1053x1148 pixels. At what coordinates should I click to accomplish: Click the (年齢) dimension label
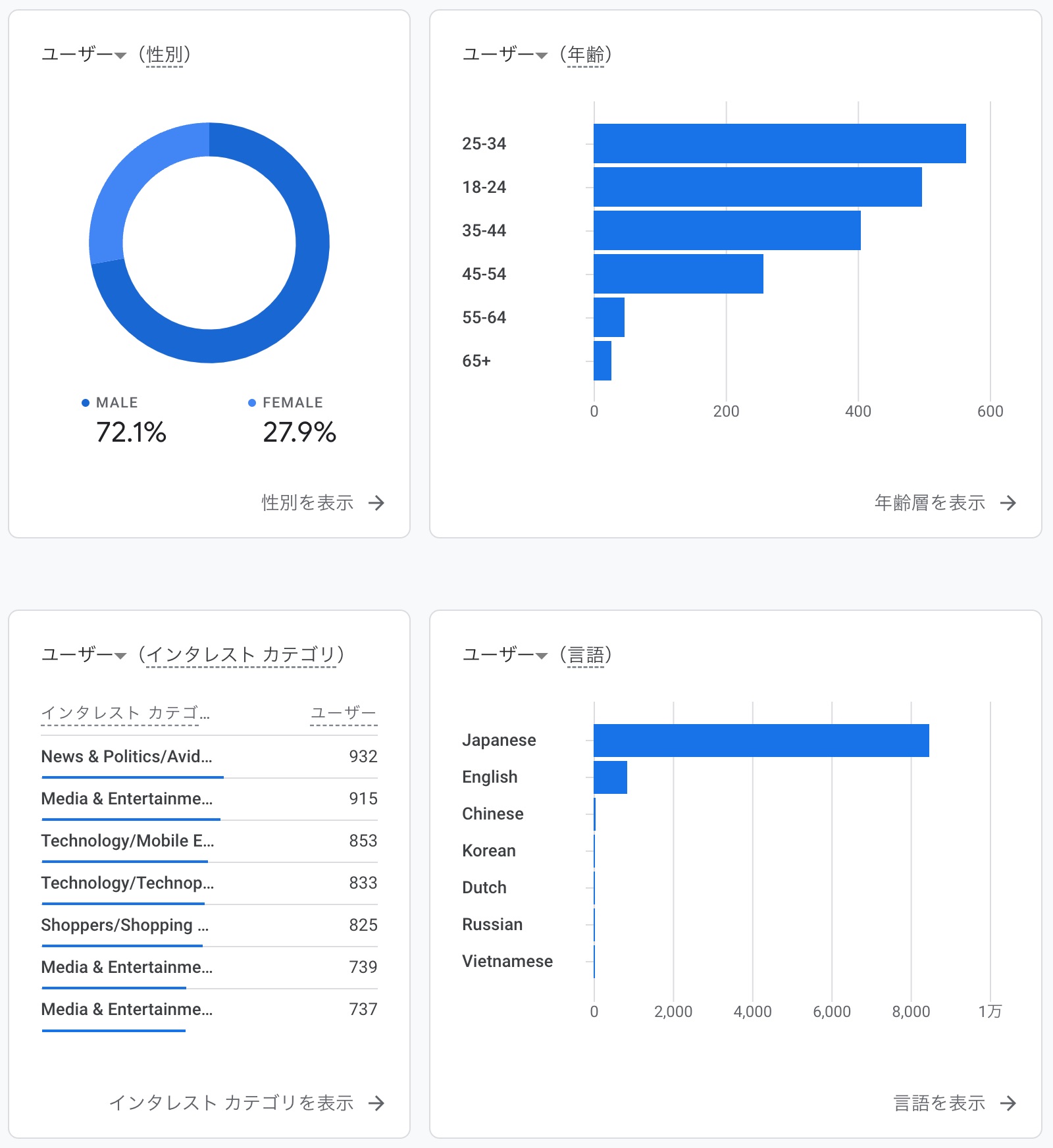[586, 55]
